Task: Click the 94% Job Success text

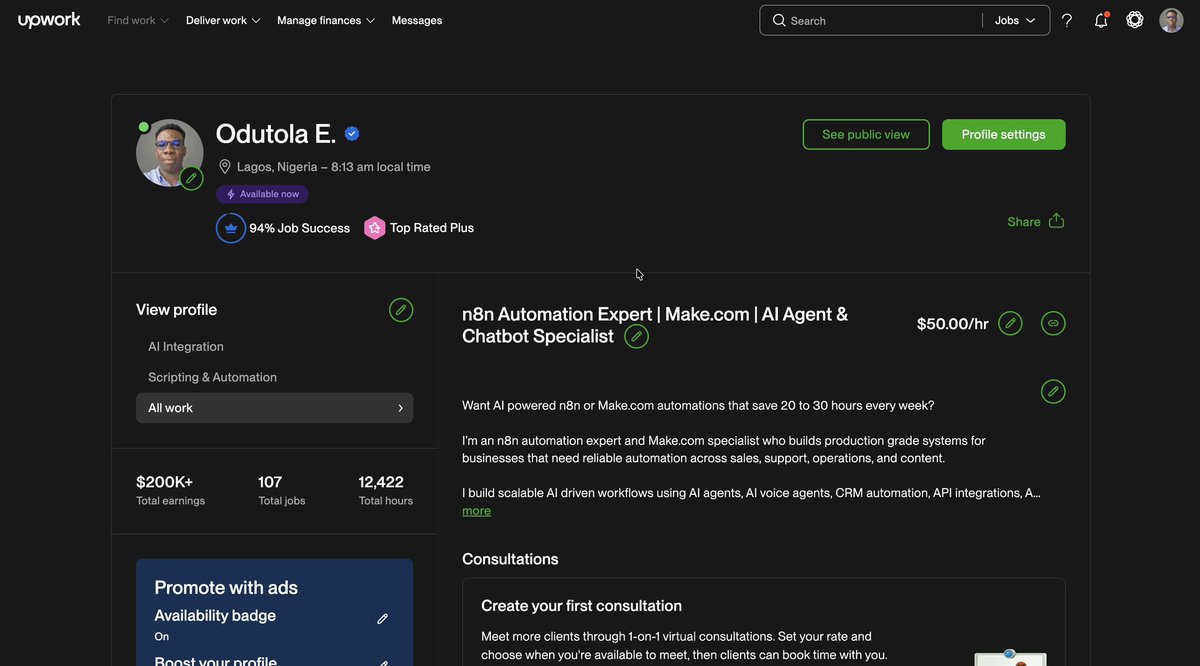Action: [299, 228]
